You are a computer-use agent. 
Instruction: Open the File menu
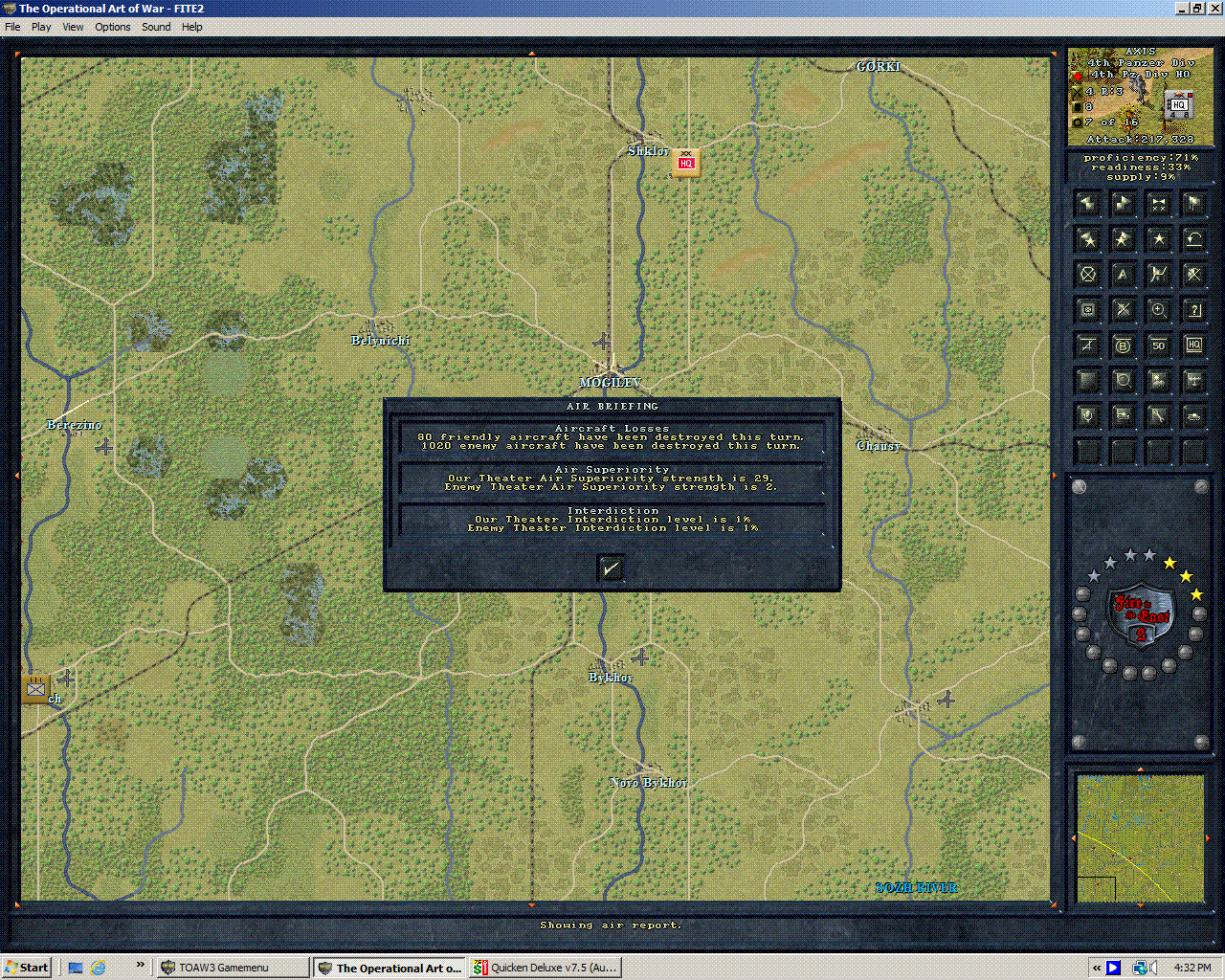(x=12, y=27)
